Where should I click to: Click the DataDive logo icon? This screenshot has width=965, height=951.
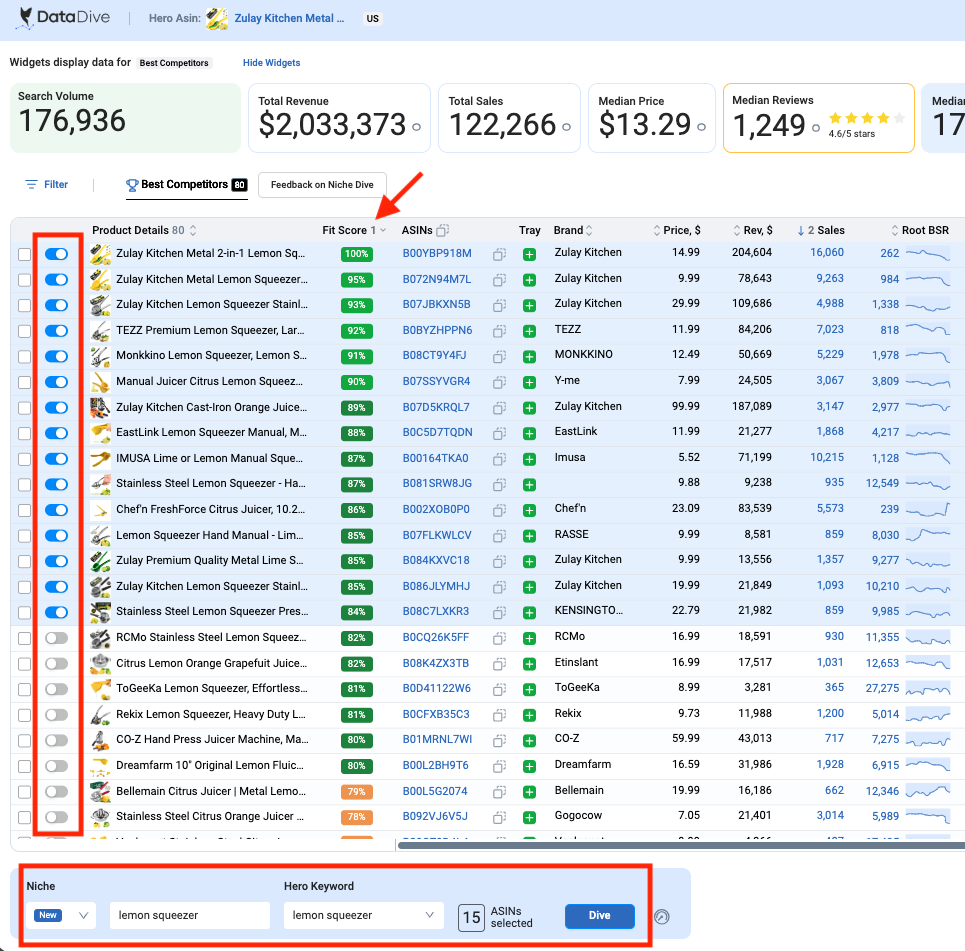click(25, 17)
